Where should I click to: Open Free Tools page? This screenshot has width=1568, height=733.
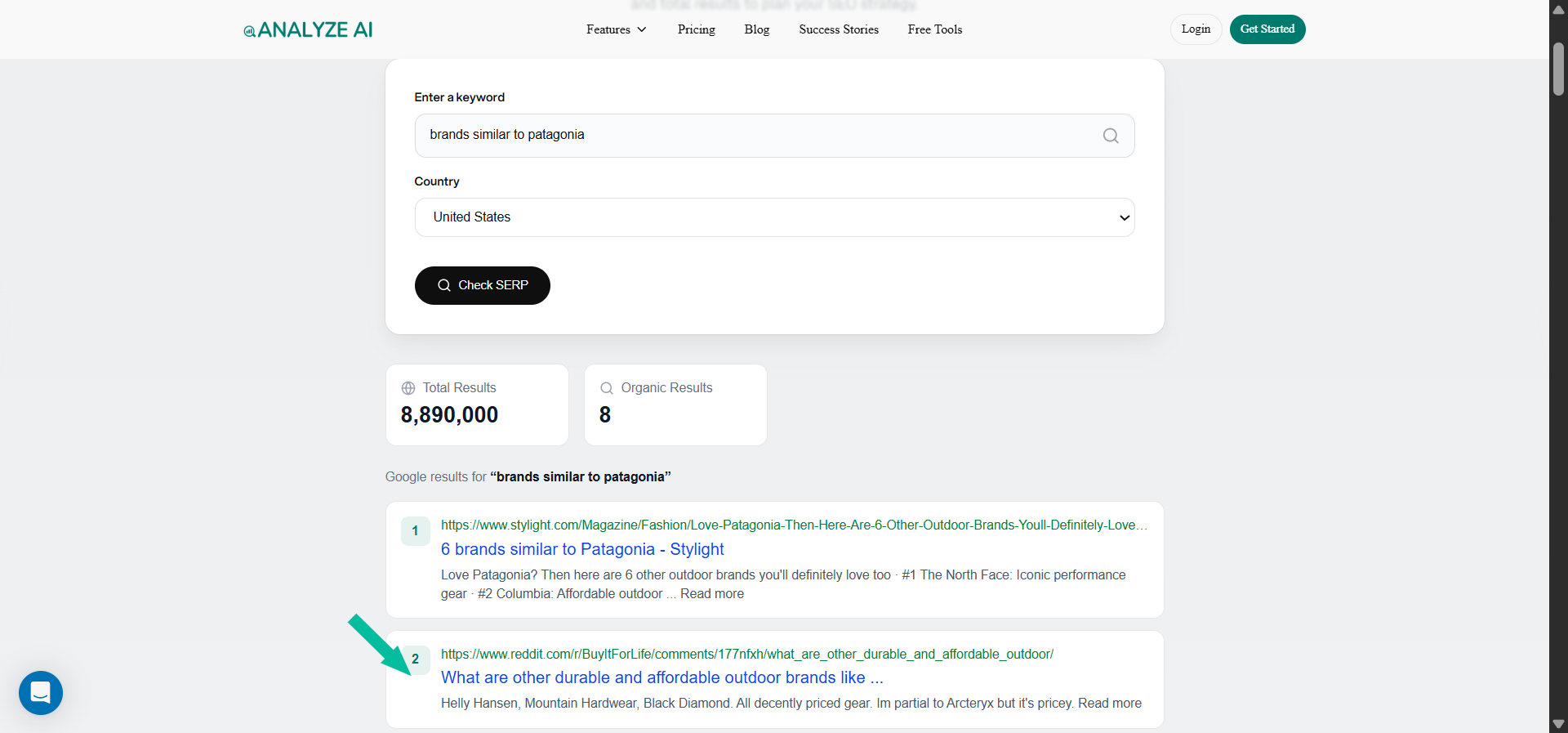pos(935,29)
